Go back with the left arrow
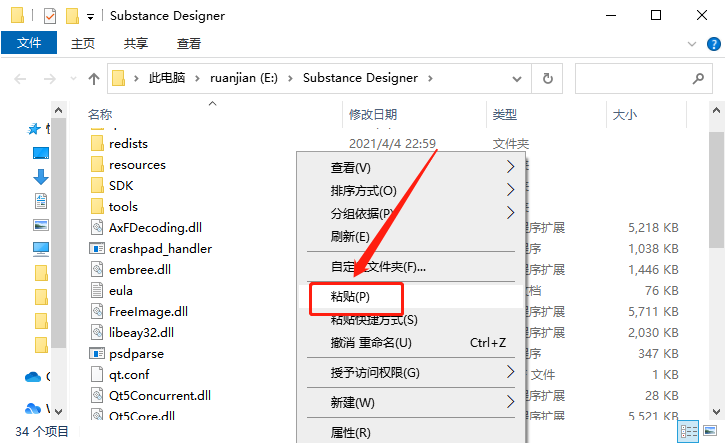Viewport: 726px width, 443px height. [x=20, y=79]
